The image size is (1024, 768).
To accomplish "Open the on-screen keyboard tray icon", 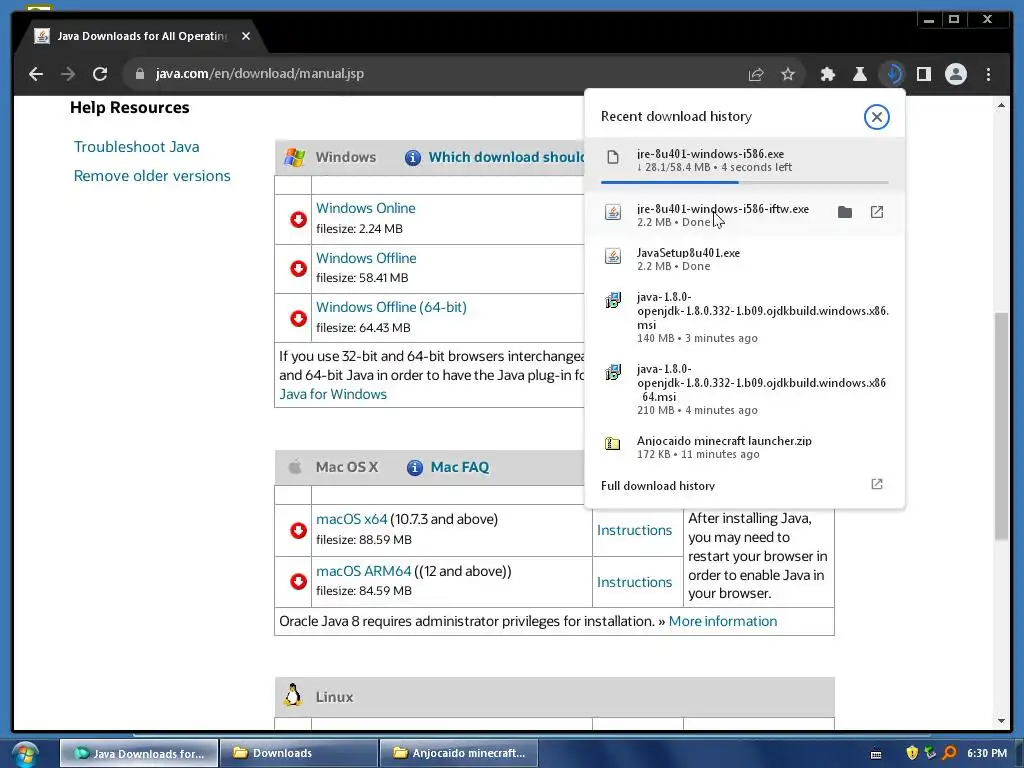I will tap(876, 754).
